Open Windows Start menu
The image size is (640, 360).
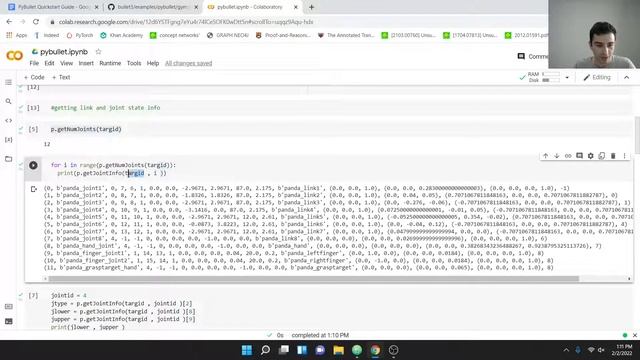(247, 350)
